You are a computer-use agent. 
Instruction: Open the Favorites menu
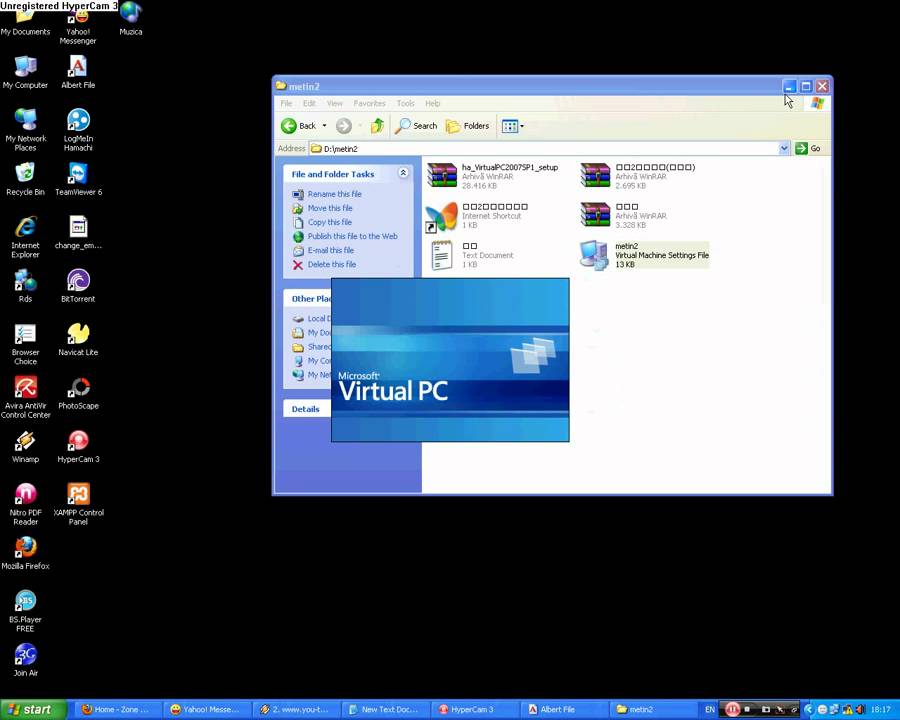[369, 103]
